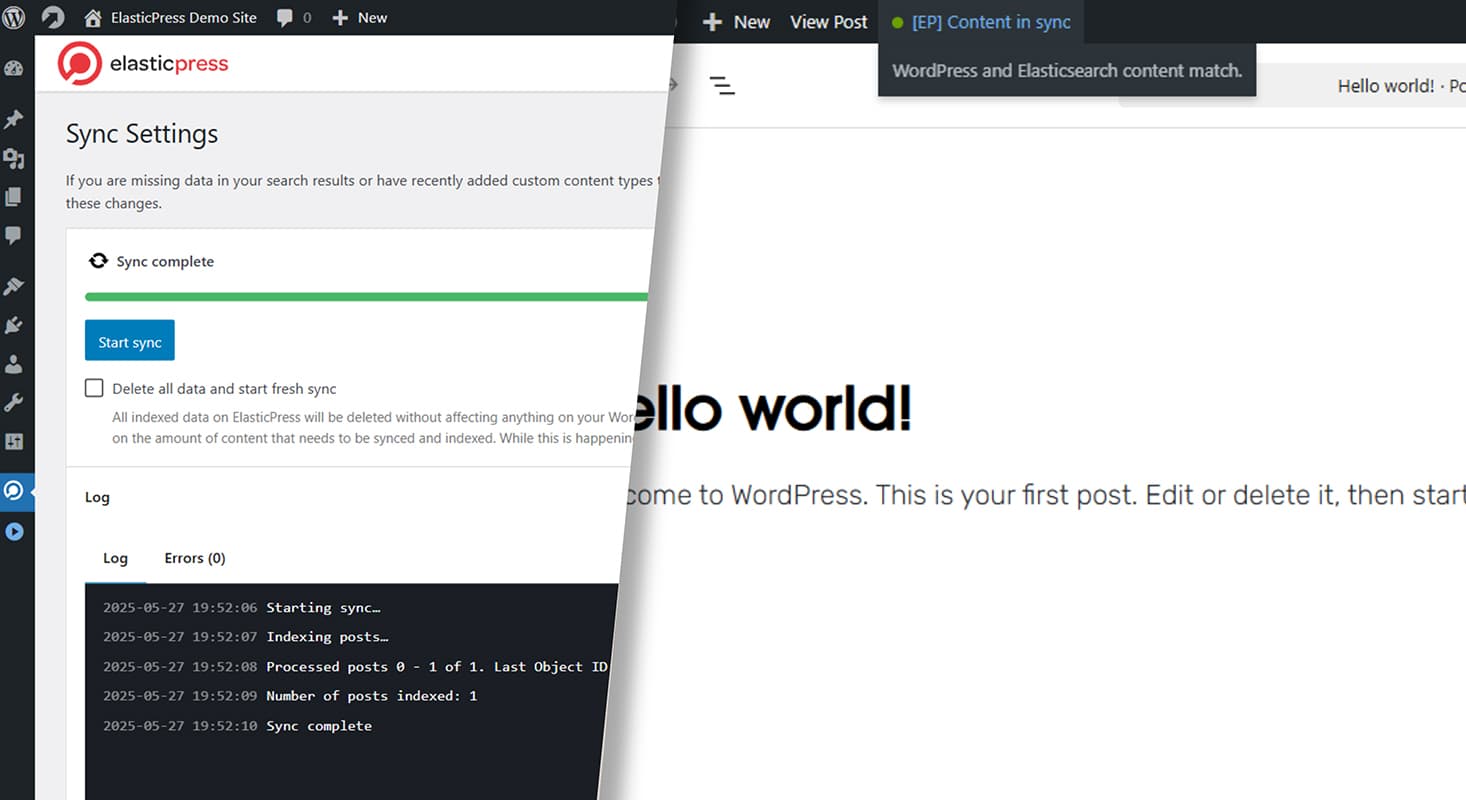This screenshot has height=800, width=1466.
Task: Click the 10up circular logo icon in the admin bar
Action: (52, 17)
